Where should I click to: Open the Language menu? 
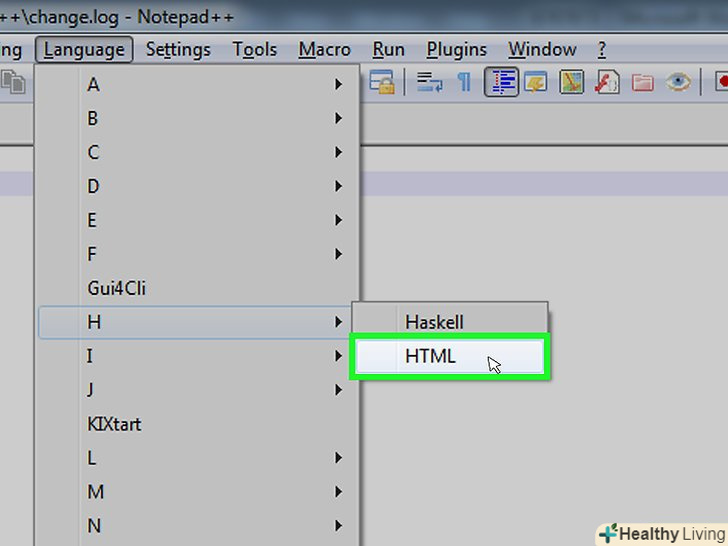[84, 50]
